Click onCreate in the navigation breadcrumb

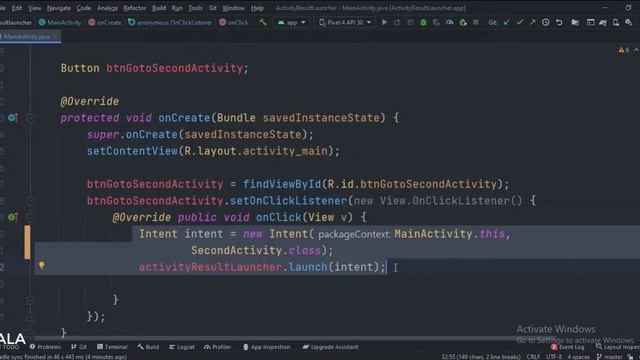105,22
